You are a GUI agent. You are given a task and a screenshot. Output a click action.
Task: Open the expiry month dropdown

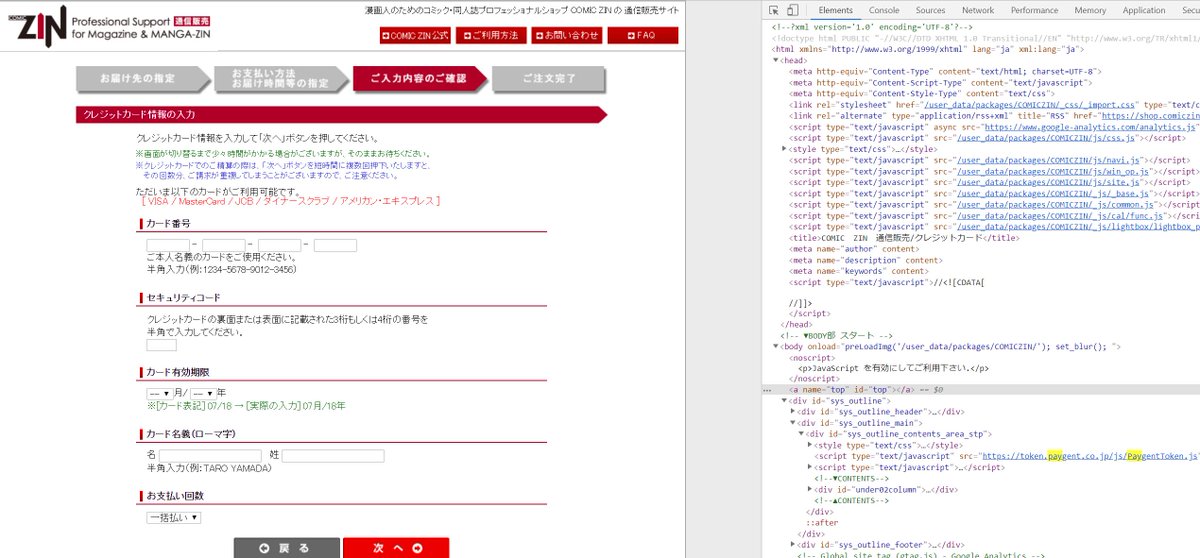159,392
